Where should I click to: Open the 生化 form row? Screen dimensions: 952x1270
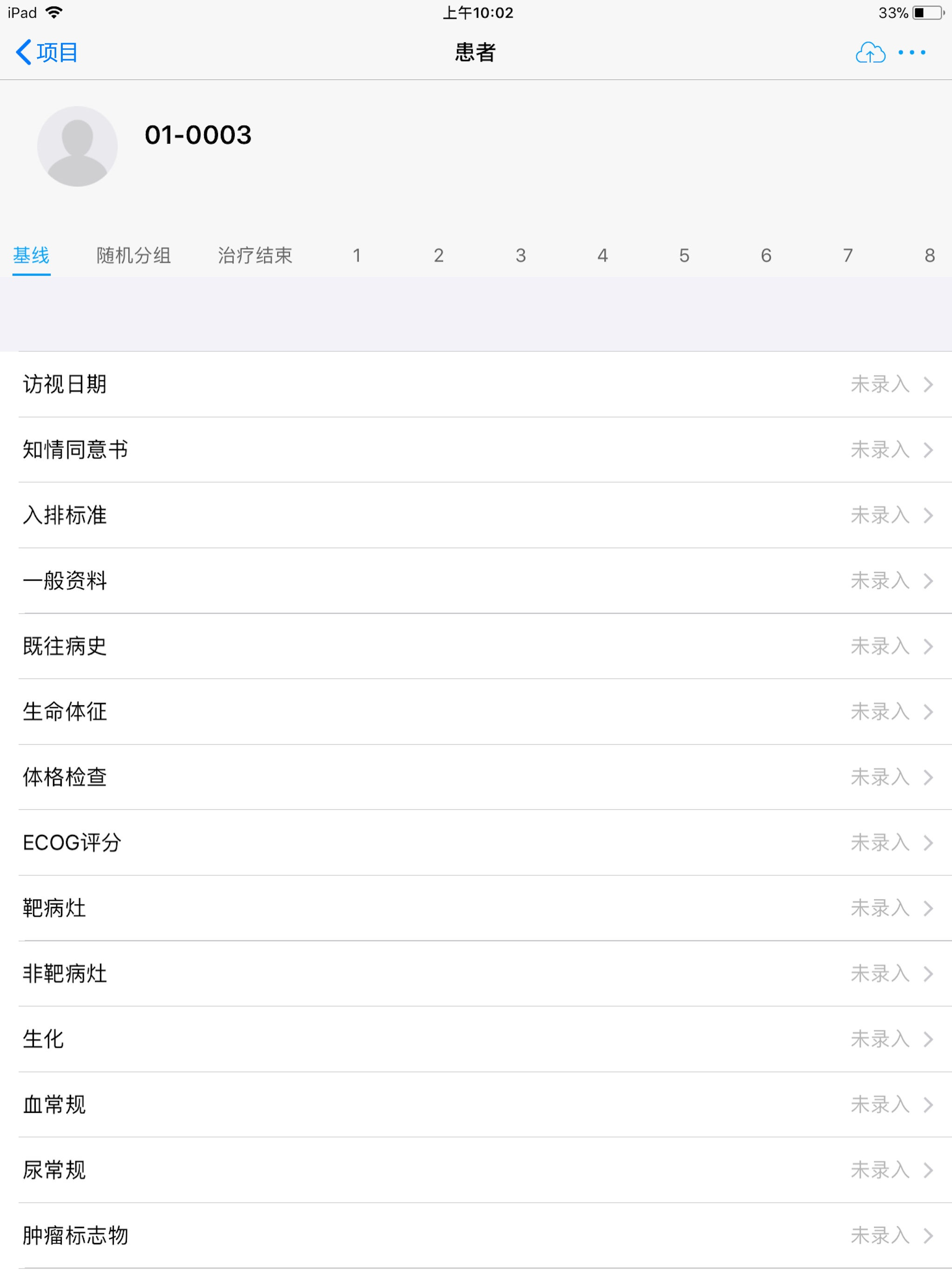pos(476,1038)
